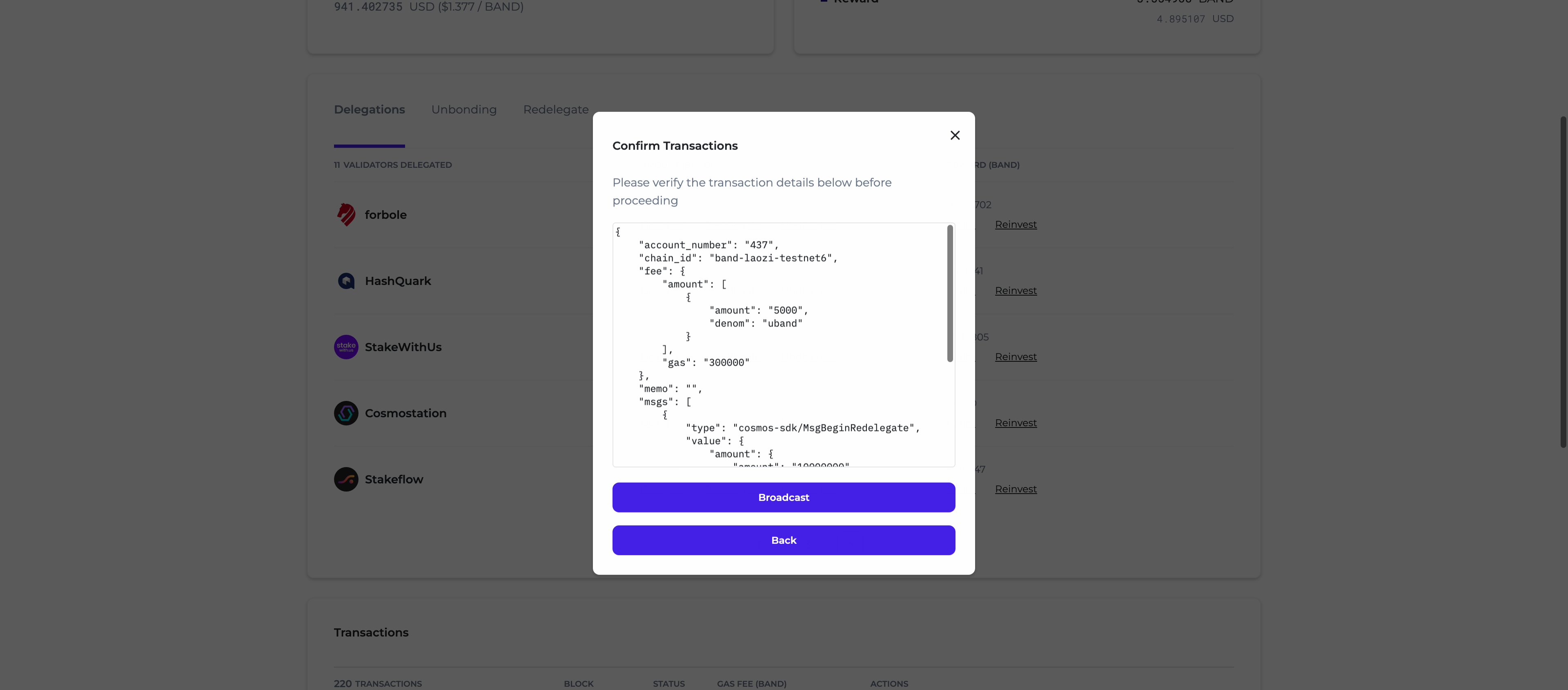The width and height of the screenshot is (1568, 690).
Task: Click the Back button
Action: [784, 540]
